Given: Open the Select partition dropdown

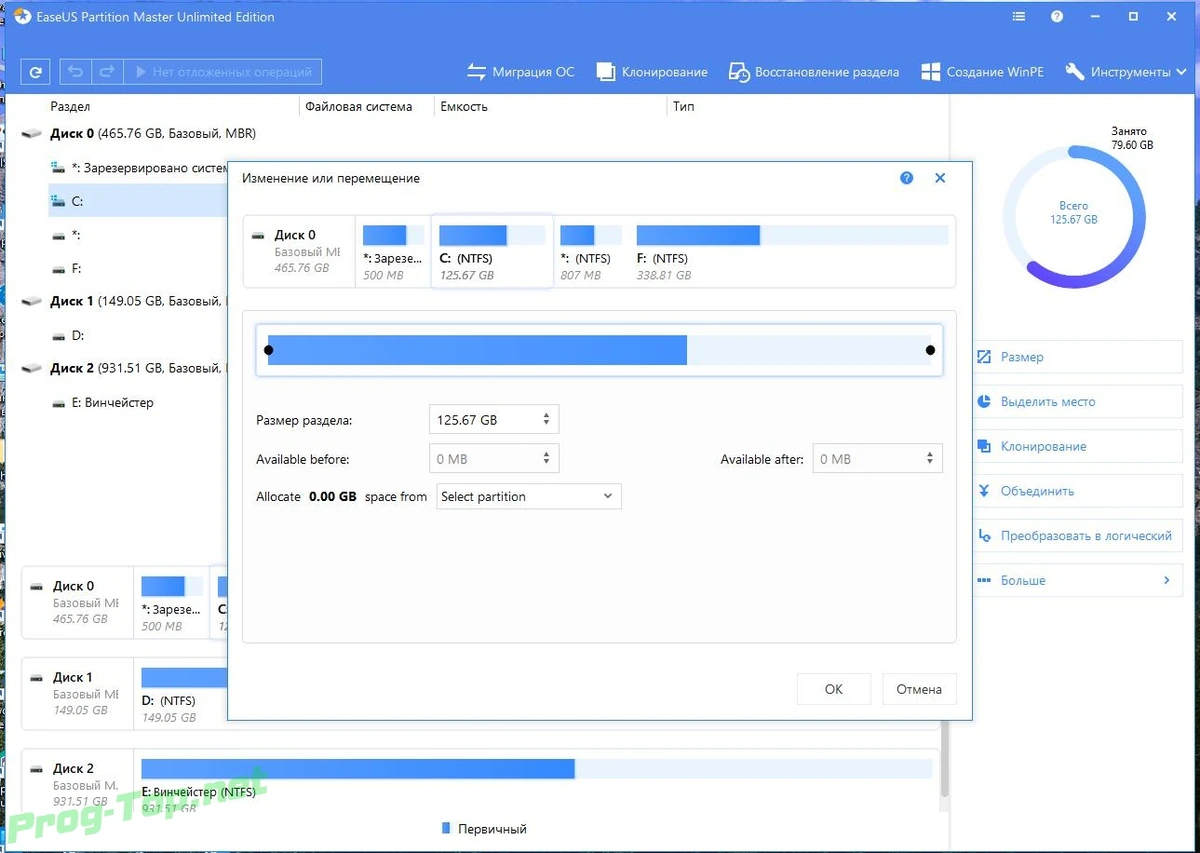Looking at the screenshot, I should coord(529,496).
